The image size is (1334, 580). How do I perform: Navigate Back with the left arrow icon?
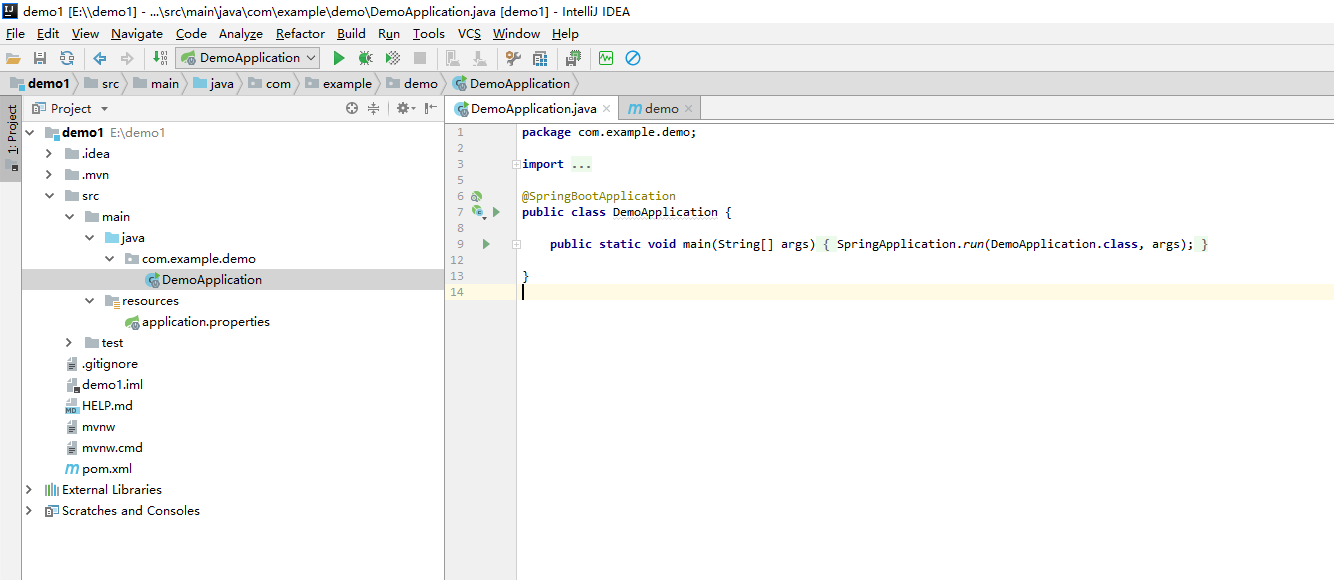pos(100,59)
